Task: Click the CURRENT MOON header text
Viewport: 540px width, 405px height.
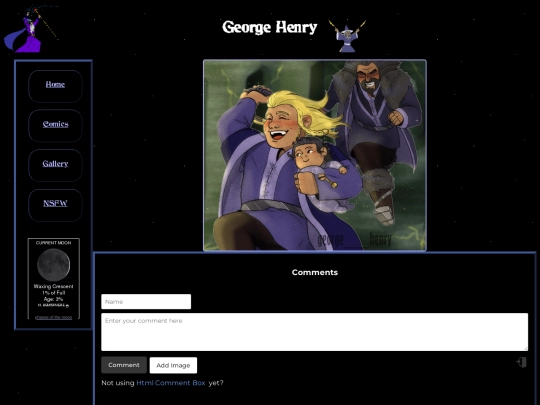Action: click(53, 243)
